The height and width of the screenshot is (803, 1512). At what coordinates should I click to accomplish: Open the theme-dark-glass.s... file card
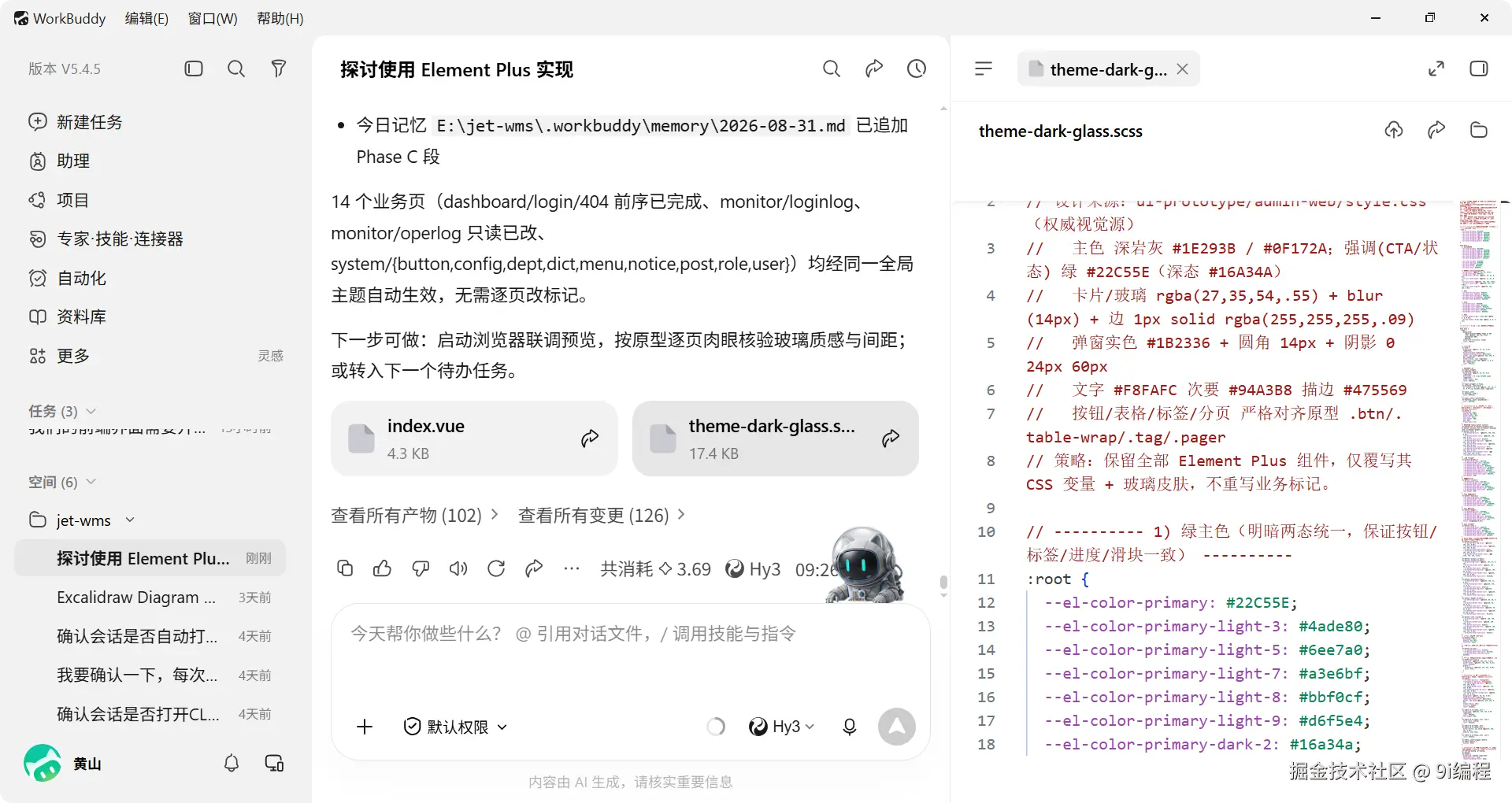coord(775,439)
